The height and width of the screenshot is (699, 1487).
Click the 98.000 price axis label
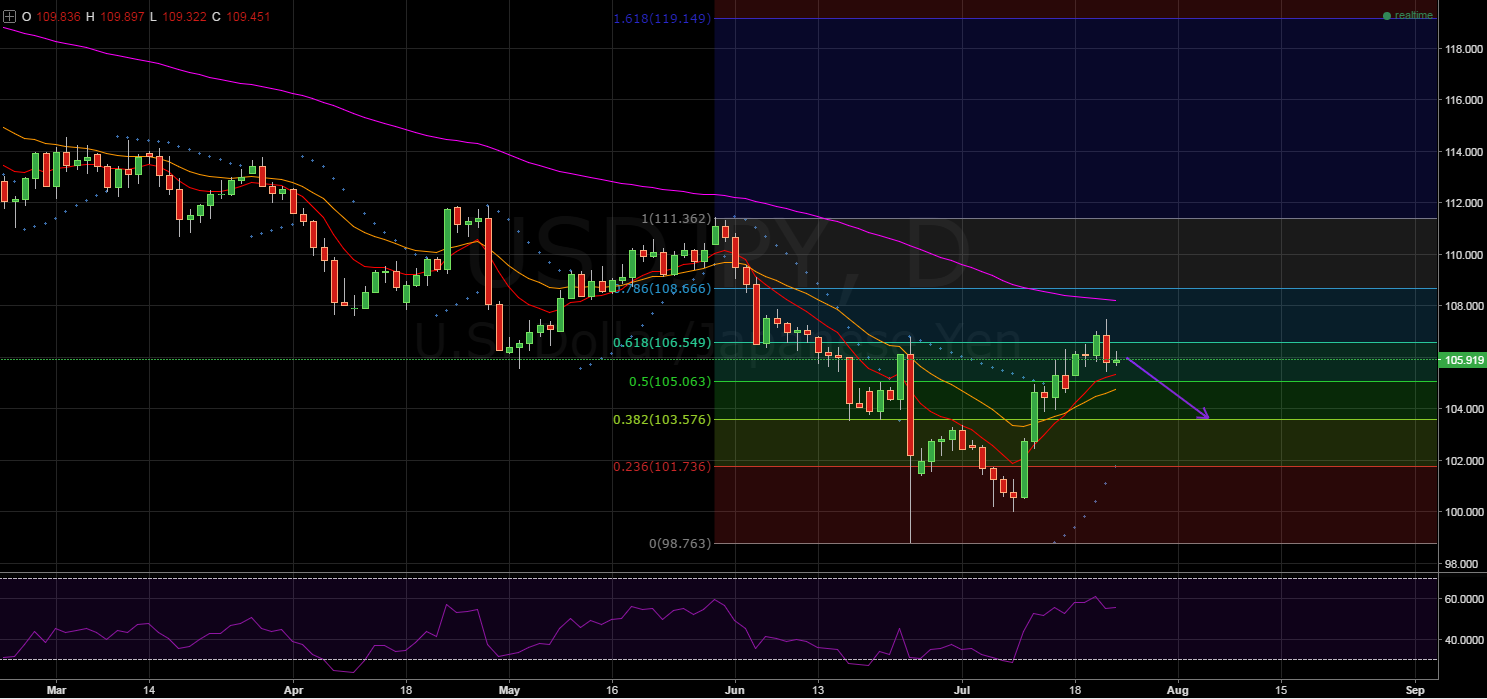(1461, 564)
